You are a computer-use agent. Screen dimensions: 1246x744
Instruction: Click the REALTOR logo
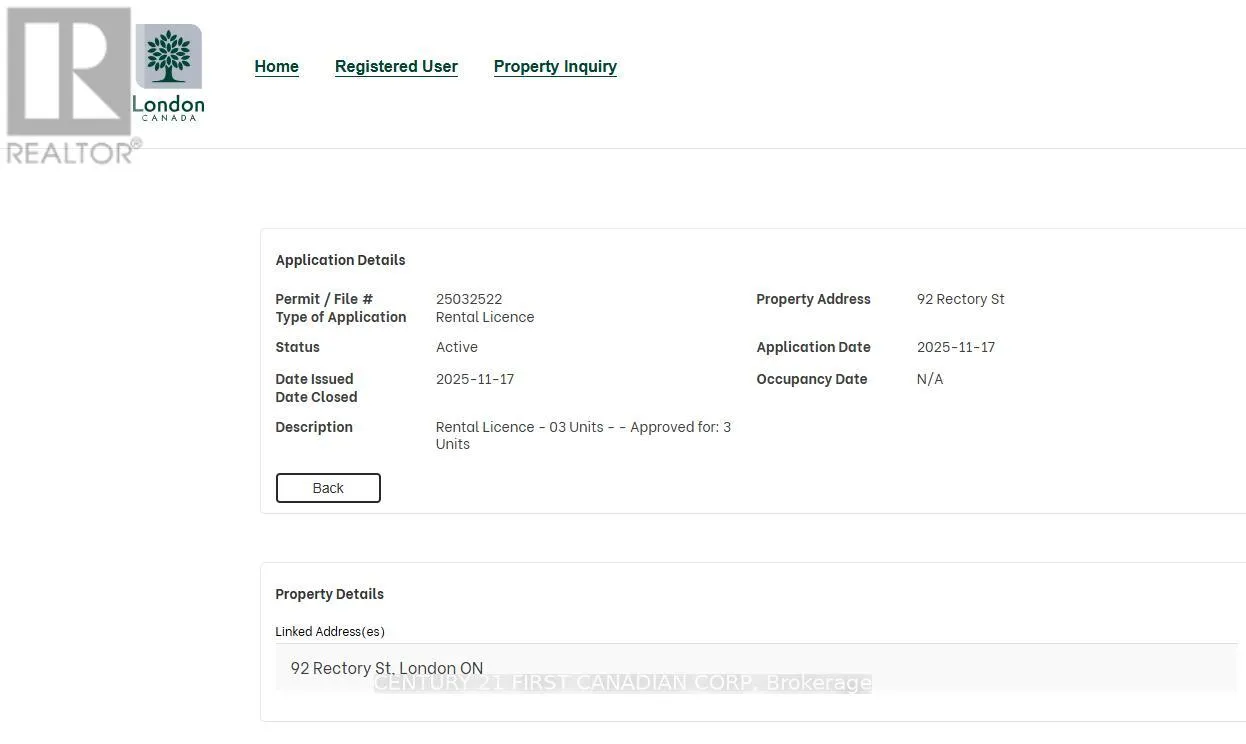(x=70, y=85)
